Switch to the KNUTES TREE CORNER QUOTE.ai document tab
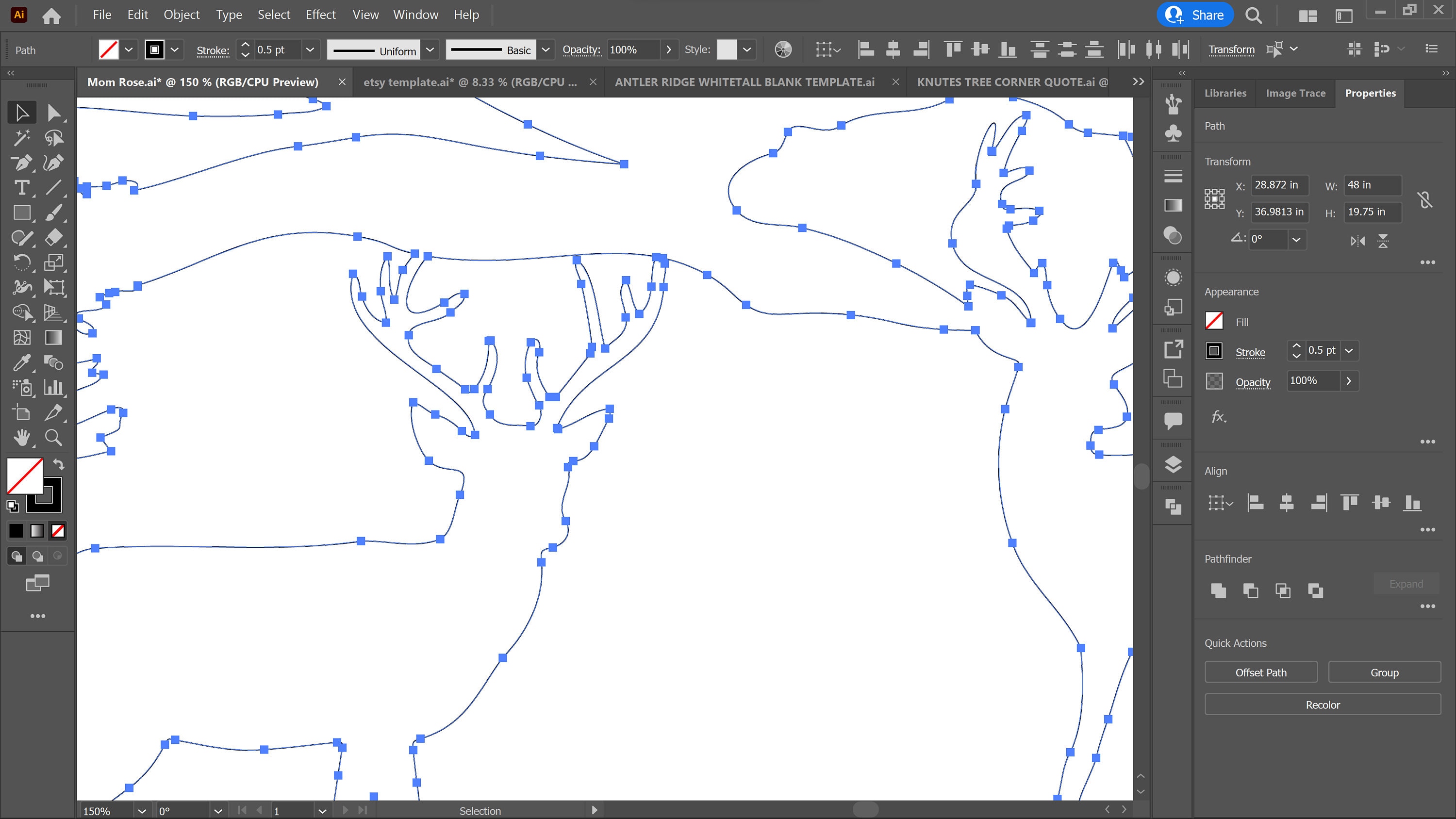This screenshot has width=1456, height=819. pyautogui.click(x=1012, y=82)
